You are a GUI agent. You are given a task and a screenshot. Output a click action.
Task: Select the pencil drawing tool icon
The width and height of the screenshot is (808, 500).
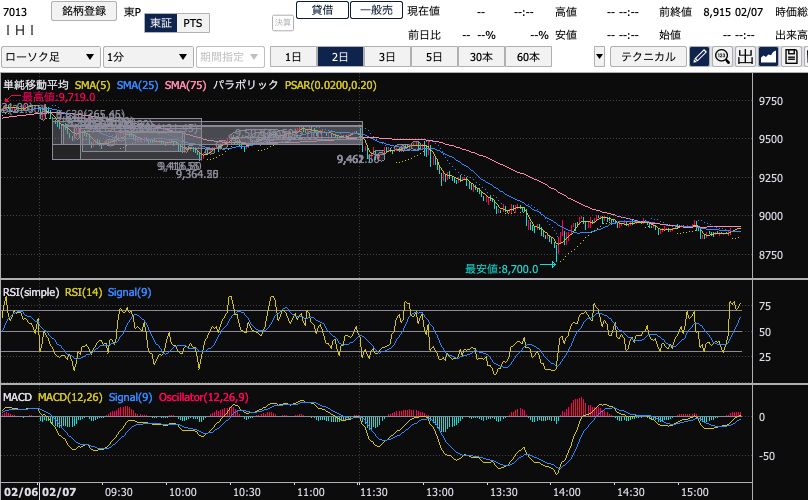(x=699, y=57)
